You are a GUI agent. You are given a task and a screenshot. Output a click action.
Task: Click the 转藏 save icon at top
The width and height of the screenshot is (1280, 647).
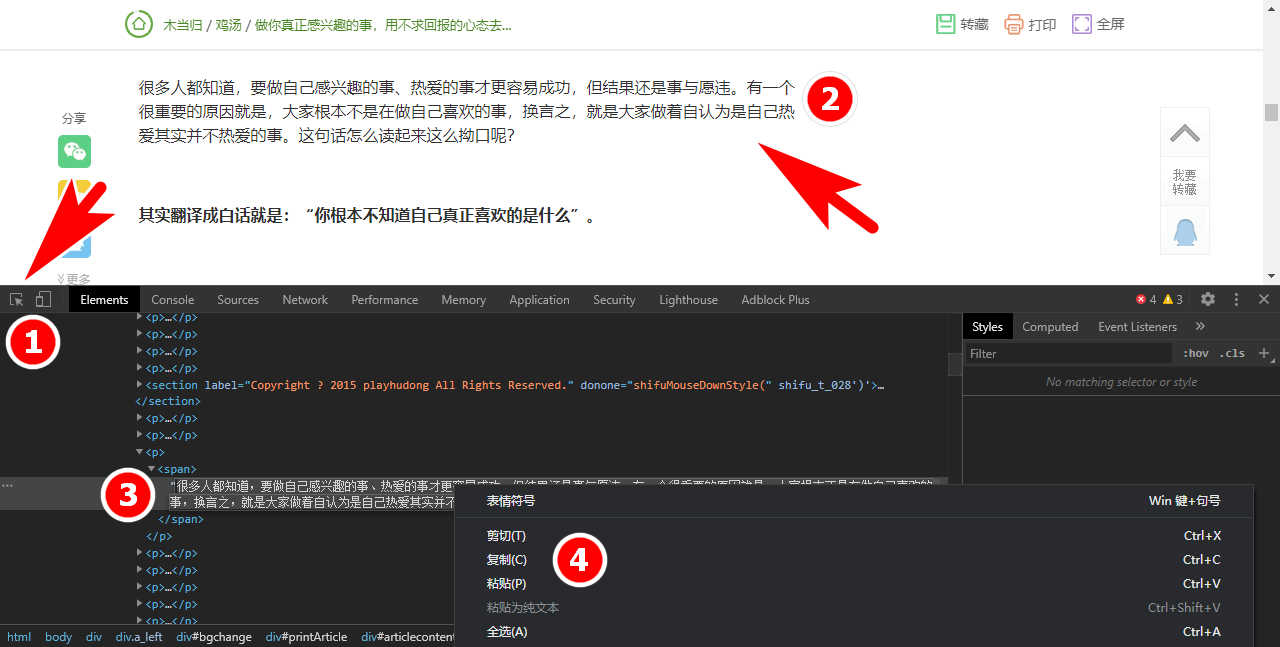[947, 22]
